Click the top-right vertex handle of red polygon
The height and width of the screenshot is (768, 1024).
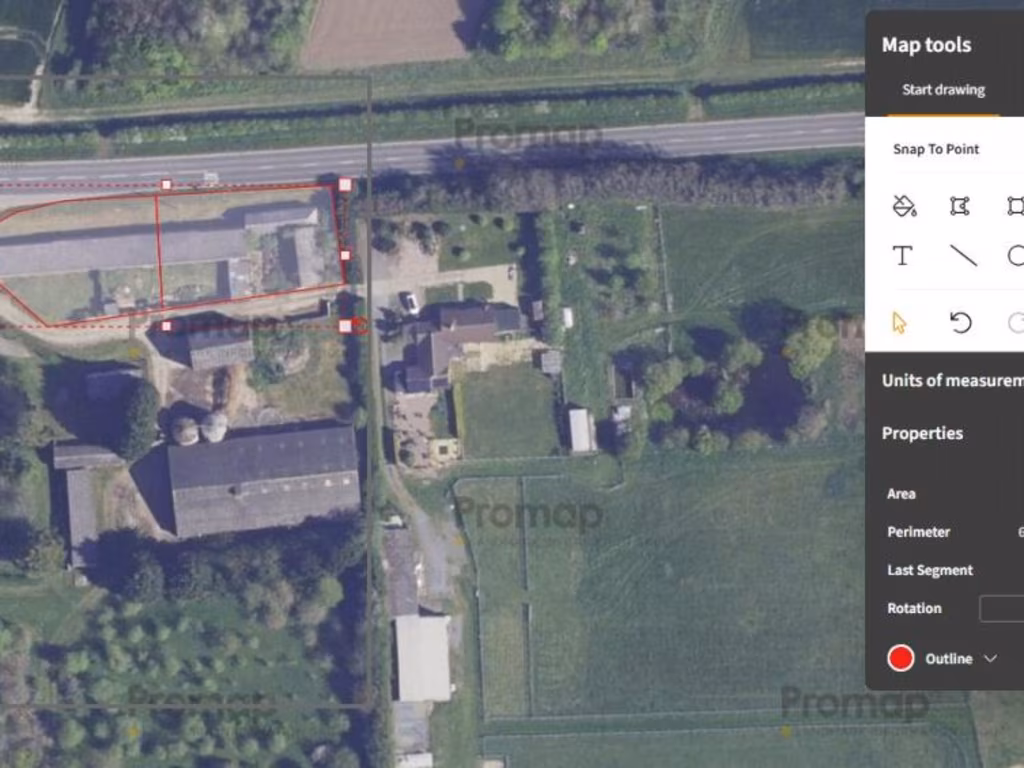345,185
